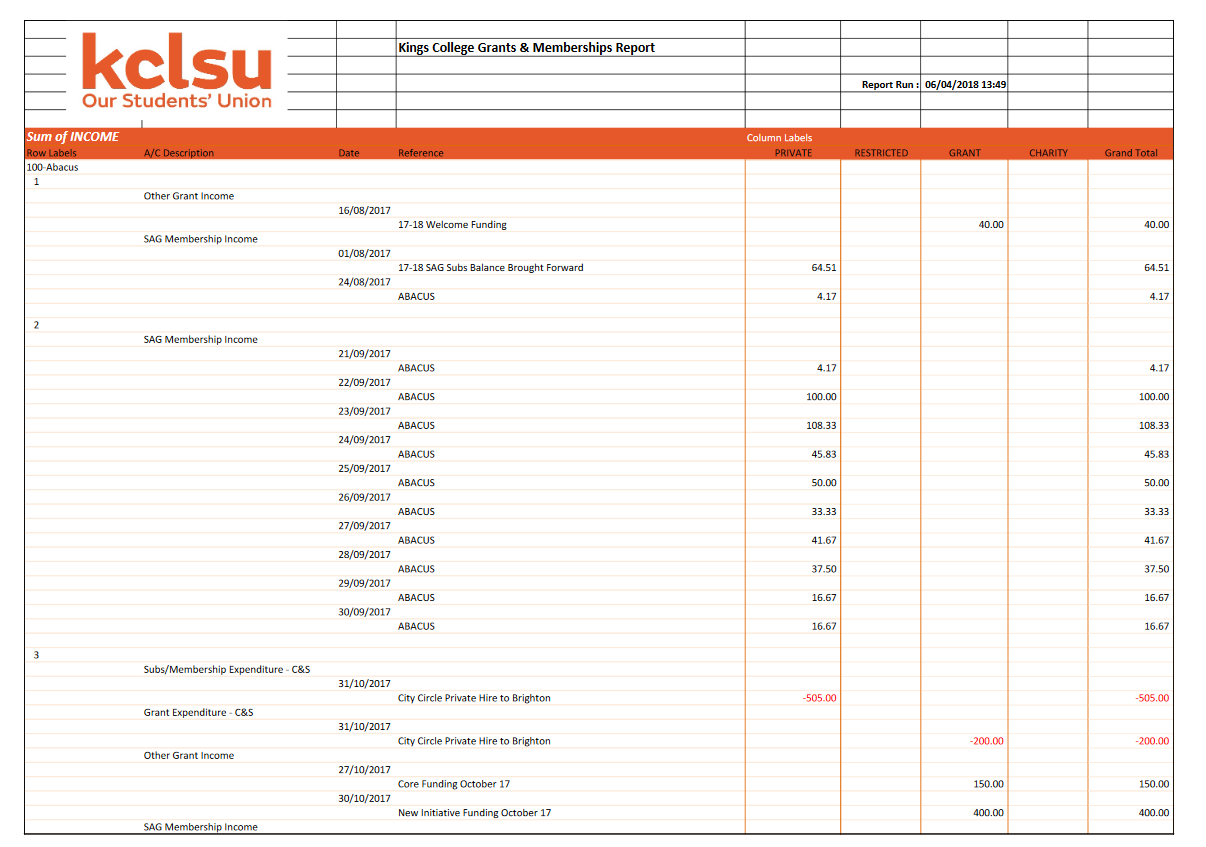This screenshot has width=1206, height=847.
Task: Select 17-18 SAG Subs Balance Brought Forward
Action: [x=490, y=268]
